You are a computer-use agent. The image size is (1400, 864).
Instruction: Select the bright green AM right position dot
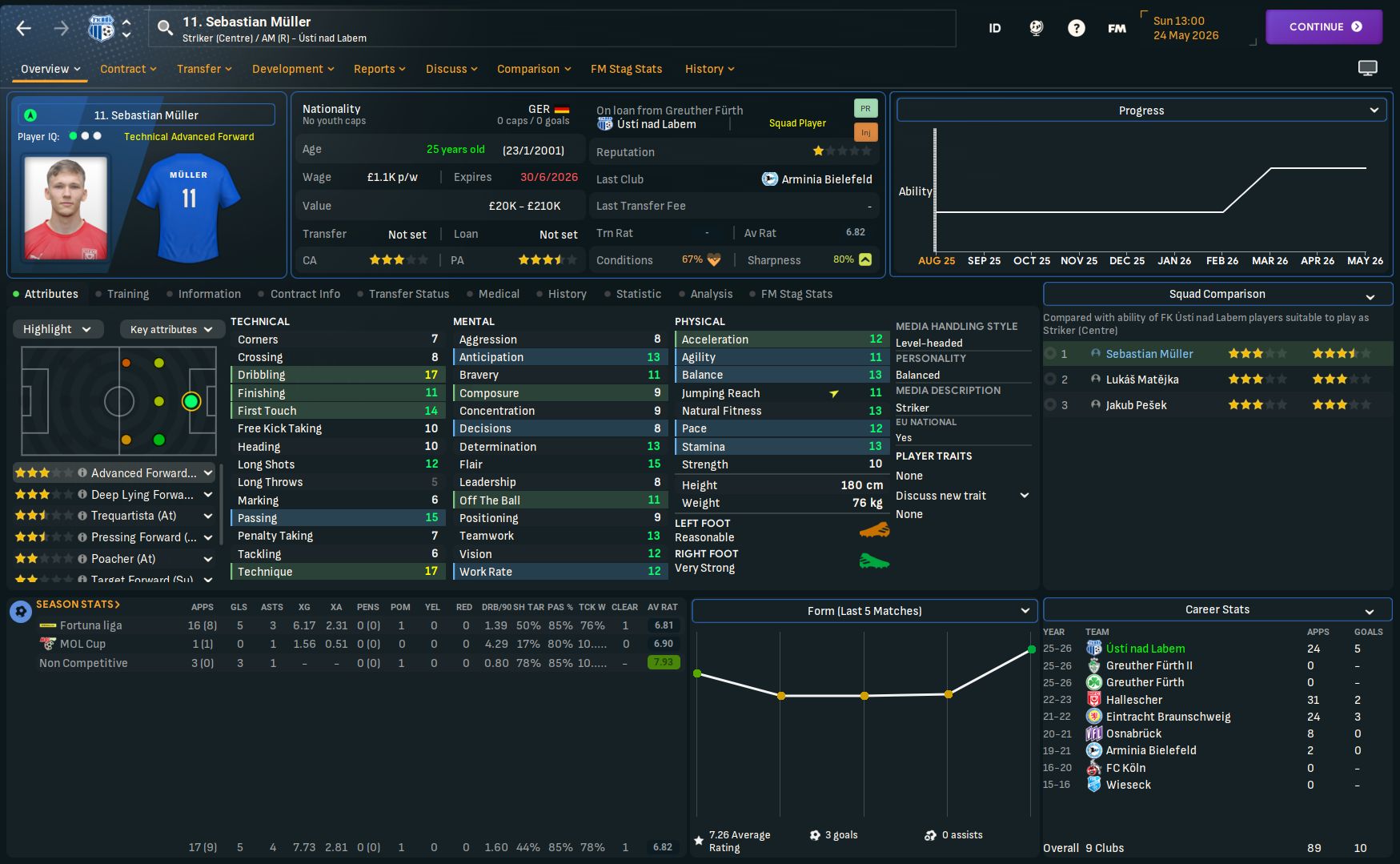(159, 440)
